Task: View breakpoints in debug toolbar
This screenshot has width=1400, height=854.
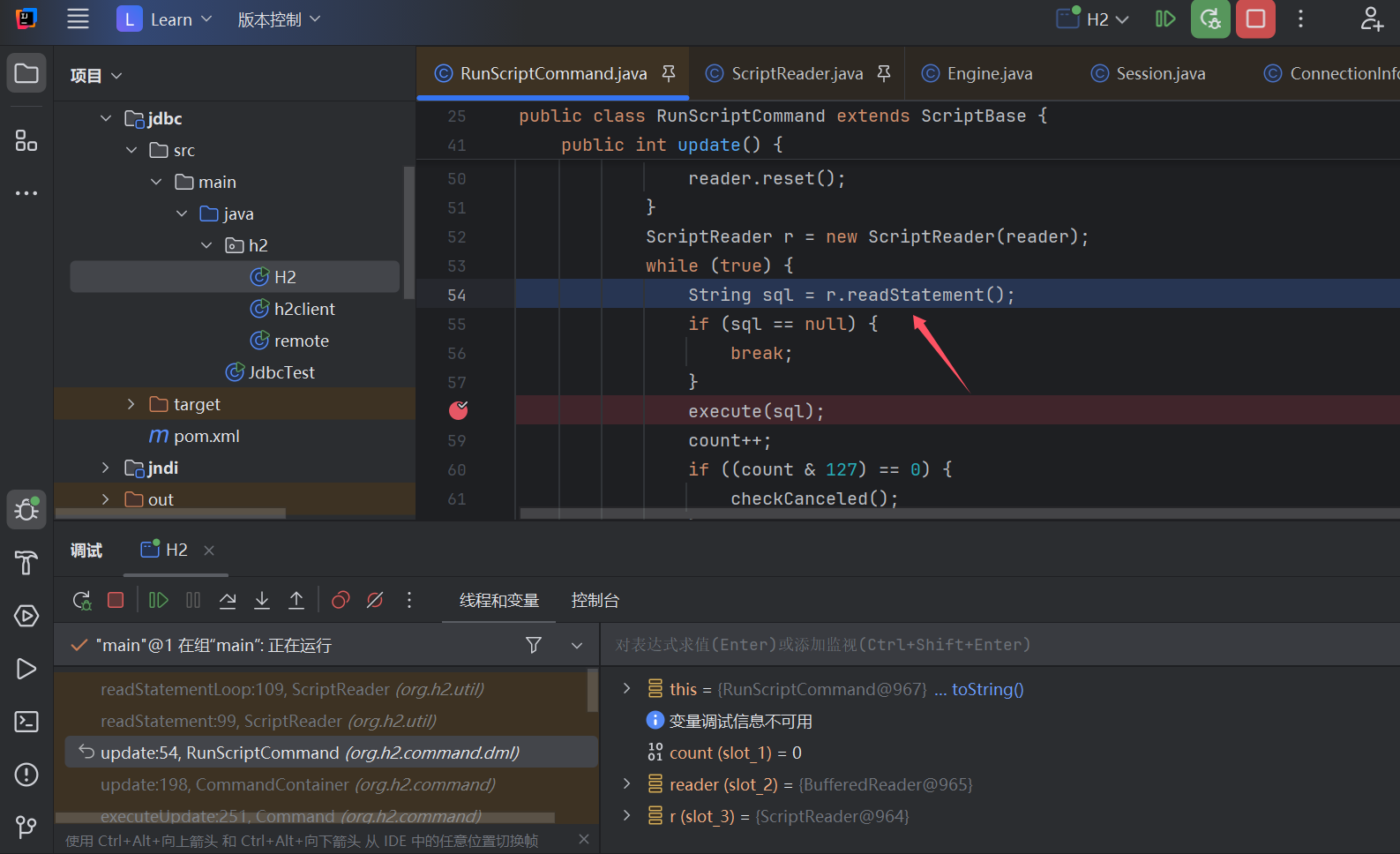Action: 341,600
